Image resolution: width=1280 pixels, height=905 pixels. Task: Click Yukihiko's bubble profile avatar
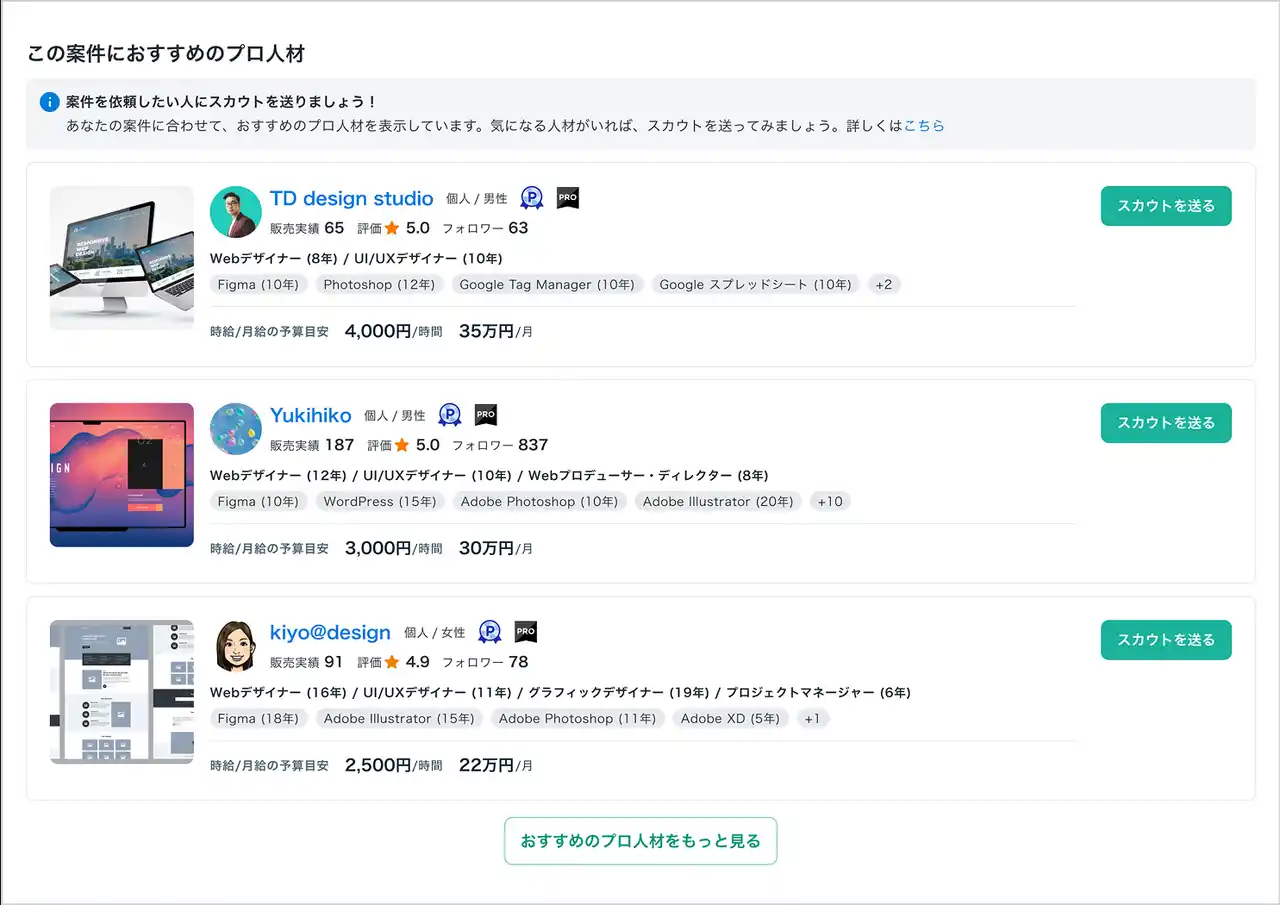click(236, 429)
